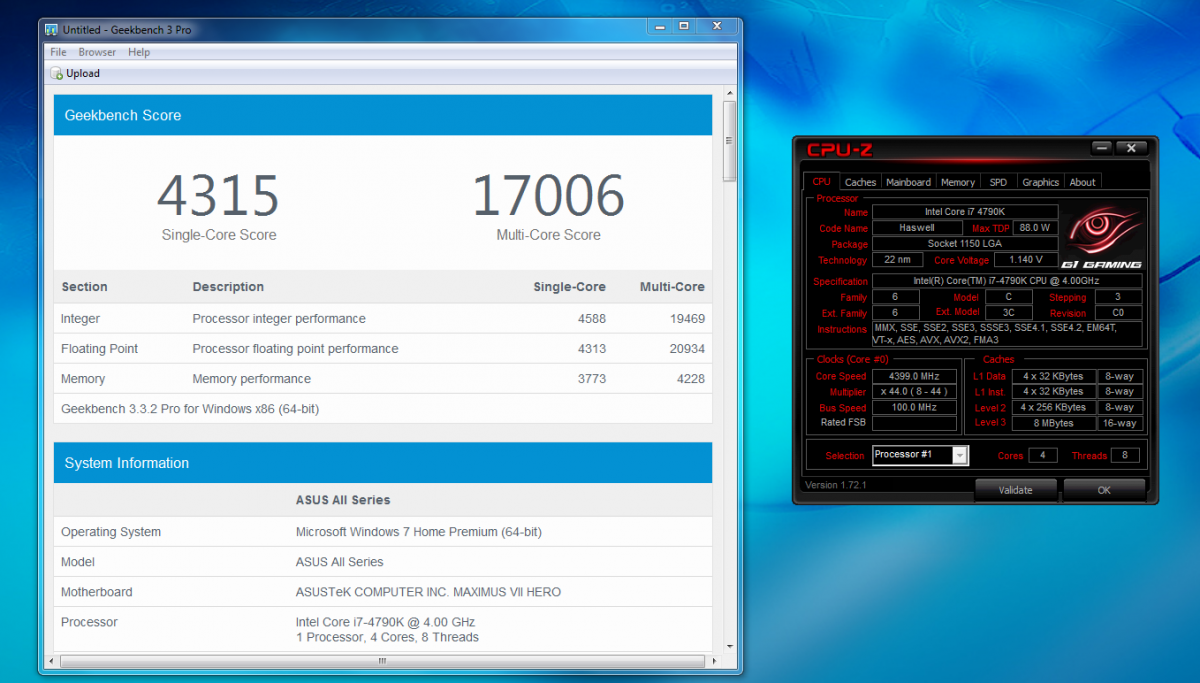The width and height of the screenshot is (1200, 683).
Task: Click the Core Speed field '4399.0 MHz'
Action: 914,376
